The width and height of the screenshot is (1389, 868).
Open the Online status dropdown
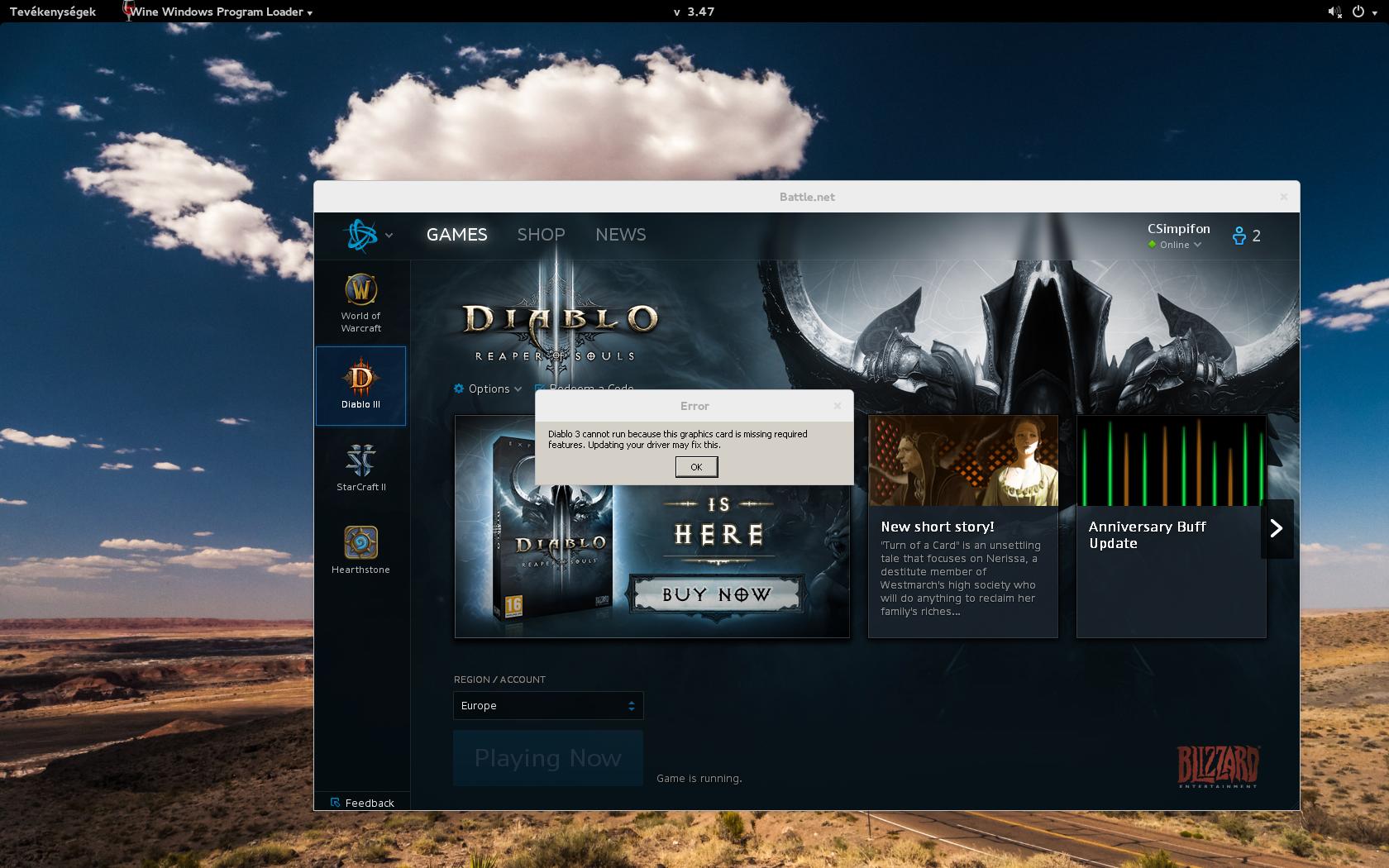(1174, 245)
